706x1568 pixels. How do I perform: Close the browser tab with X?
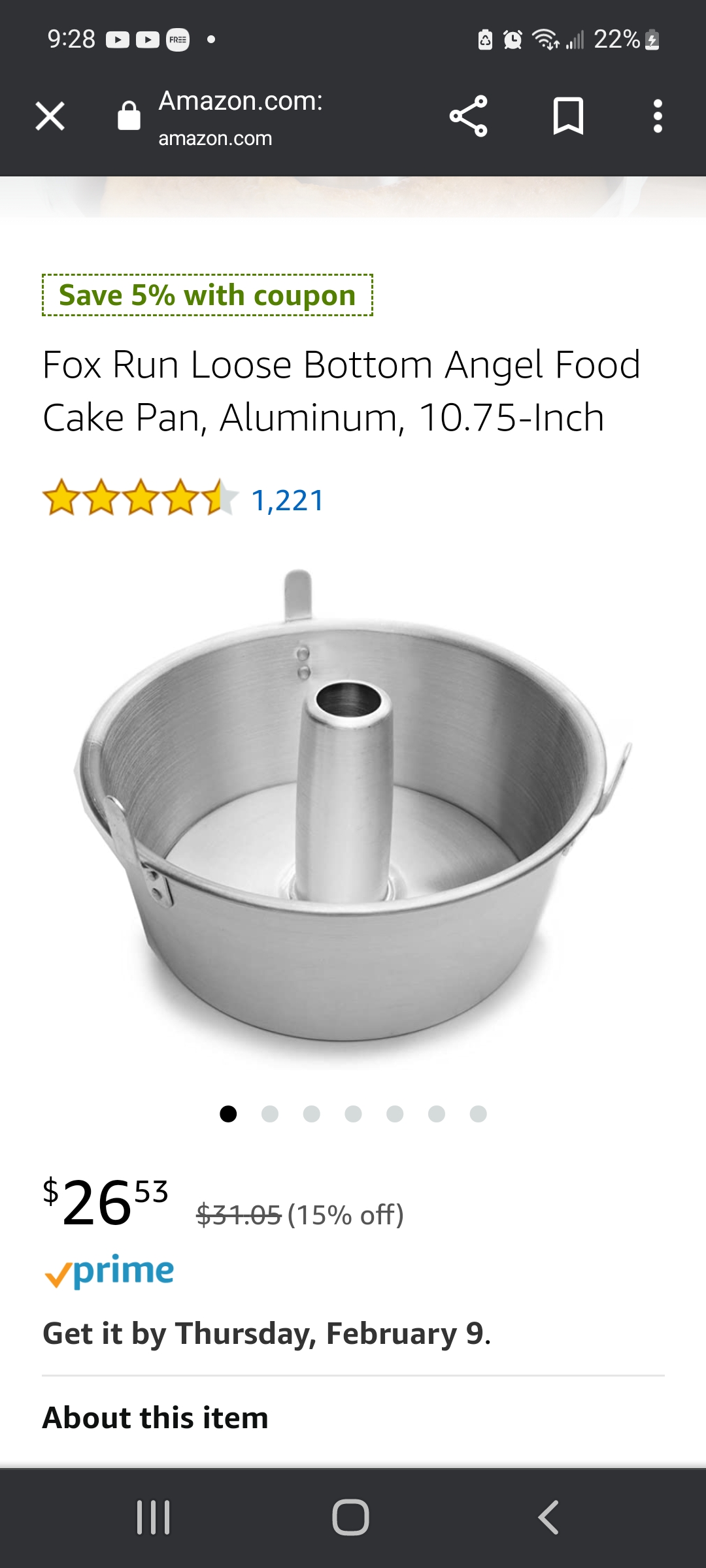click(50, 116)
